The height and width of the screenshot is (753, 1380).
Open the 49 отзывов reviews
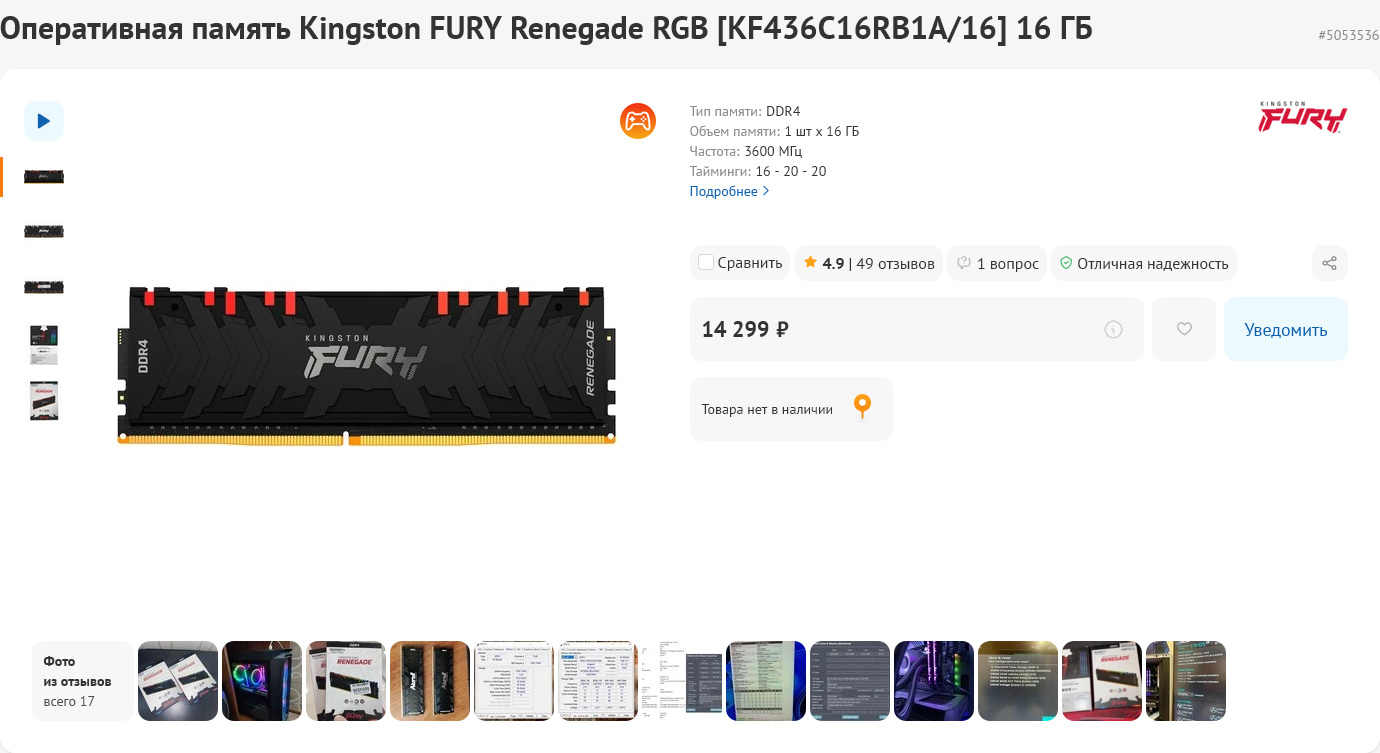(x=895, y=263)
